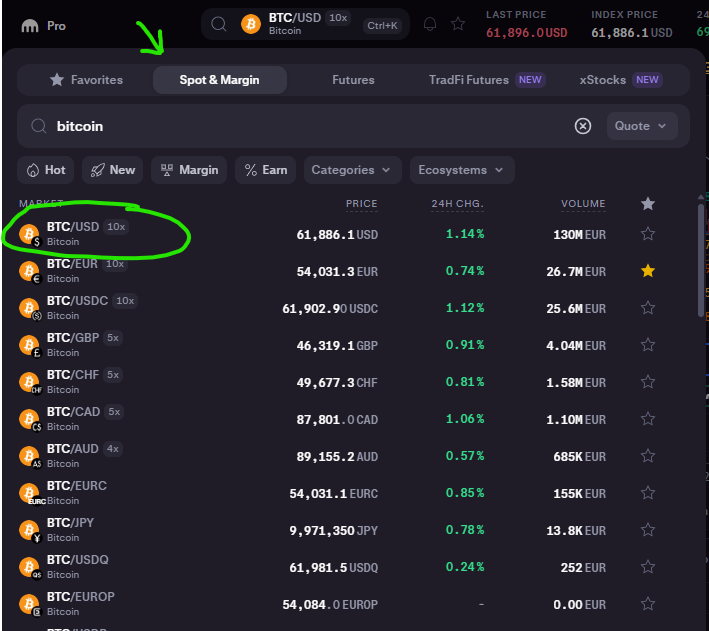This screenshot has height=631, width=709.
Task: Click the BTC/USDC row coin icon
Action: [x=30, y=309]
